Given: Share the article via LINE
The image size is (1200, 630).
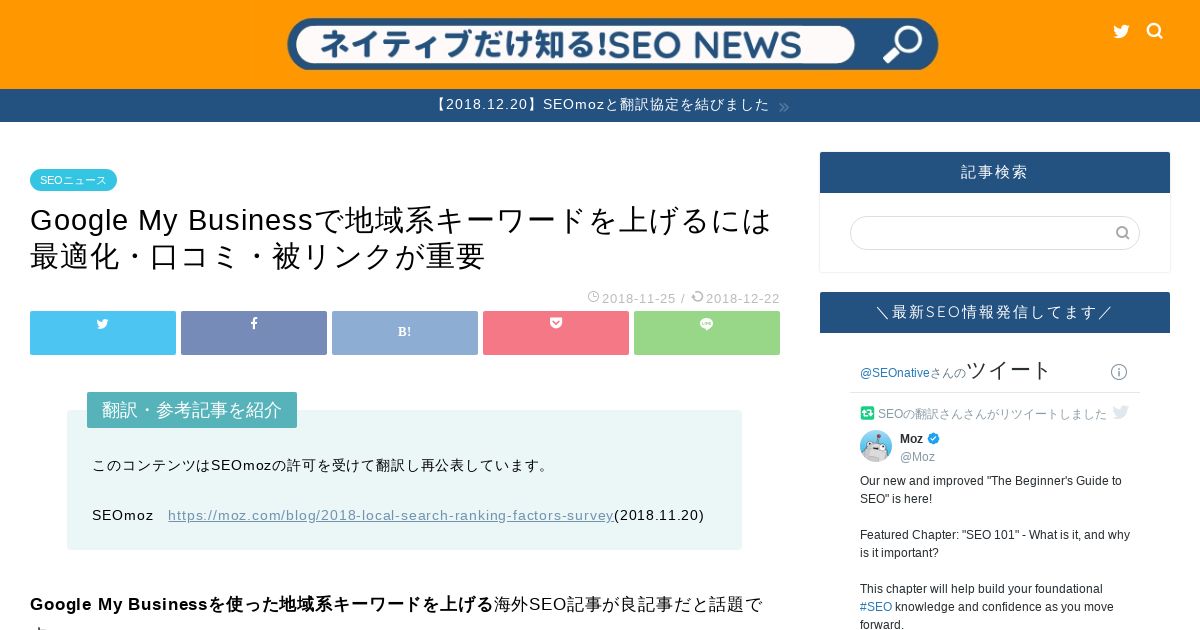Looking at the screenshot, I should pyautogui.click(x=707, y=333).
